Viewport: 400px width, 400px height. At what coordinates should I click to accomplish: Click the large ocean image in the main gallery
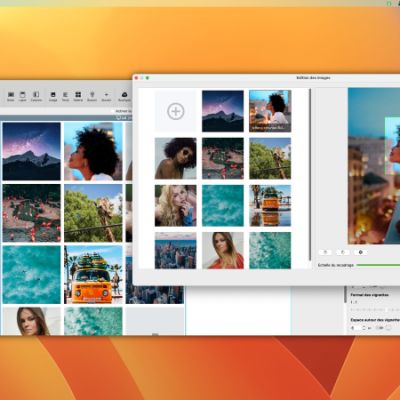click(32, 275)
